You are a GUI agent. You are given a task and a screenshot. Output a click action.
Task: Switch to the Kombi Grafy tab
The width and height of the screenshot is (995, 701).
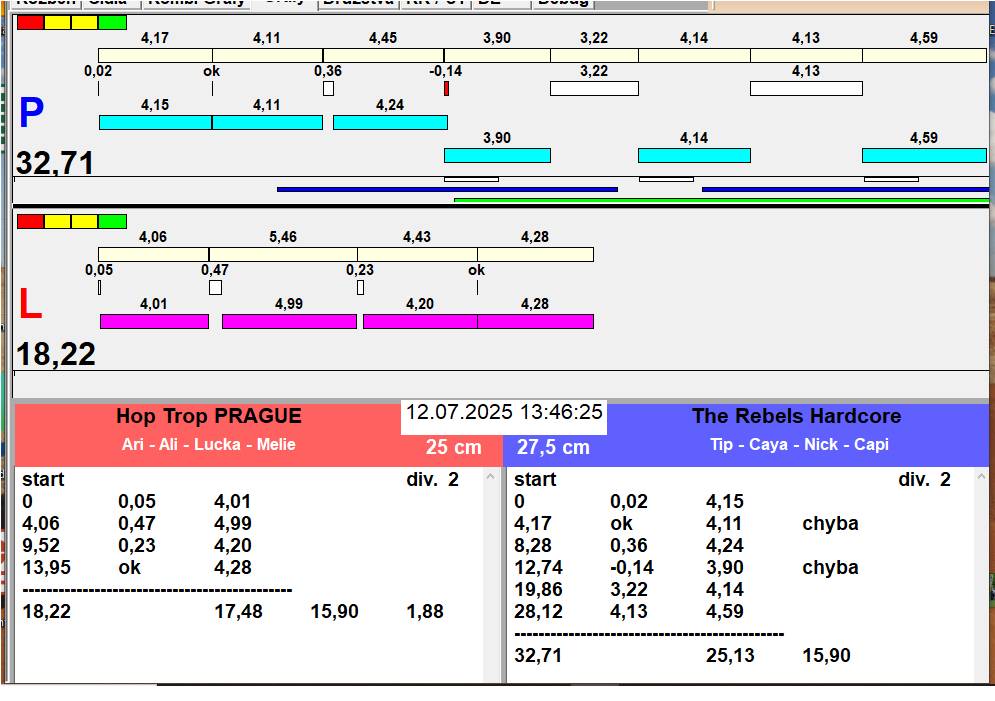pos(196,3)
